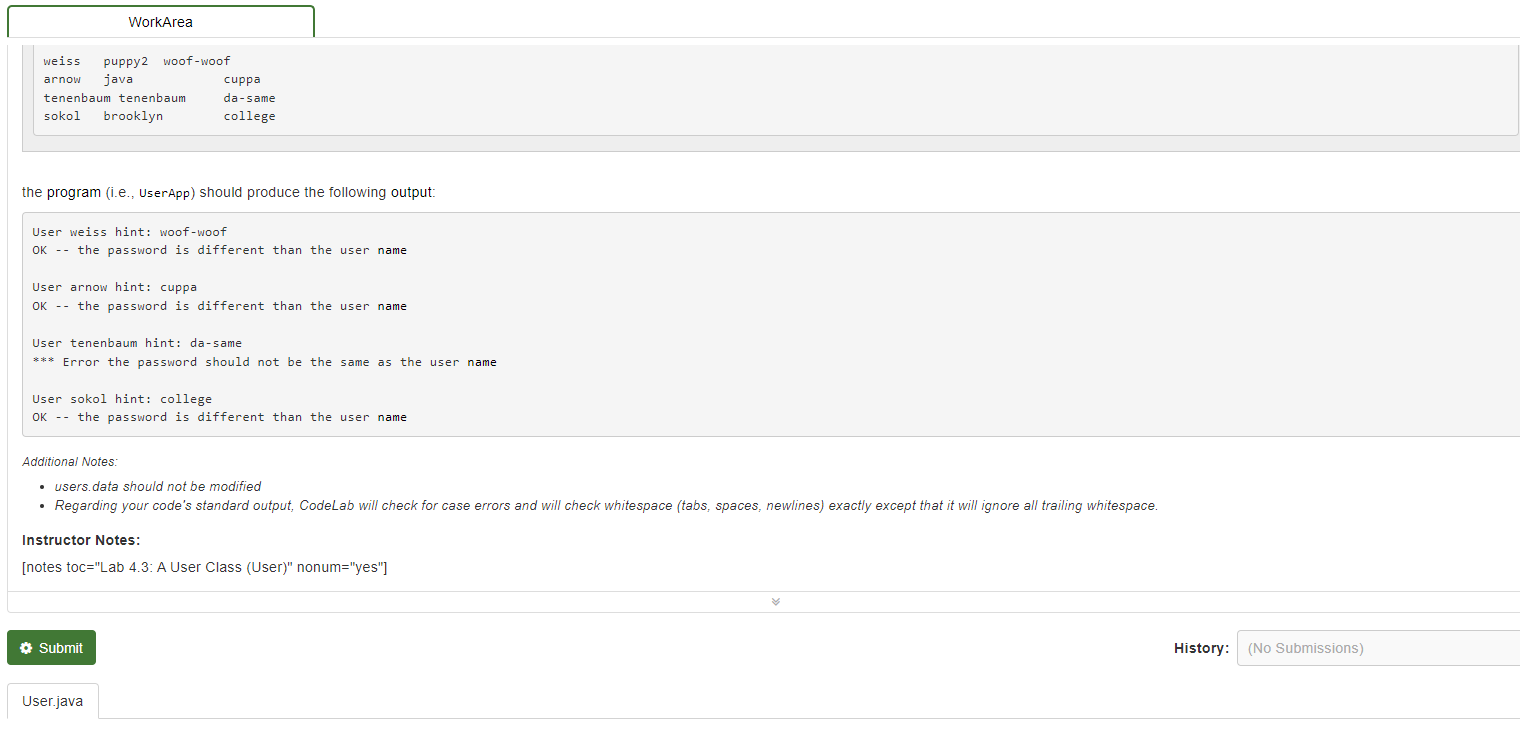
Task: Click the Instructor Notes heading
Action: pos(80,540)
